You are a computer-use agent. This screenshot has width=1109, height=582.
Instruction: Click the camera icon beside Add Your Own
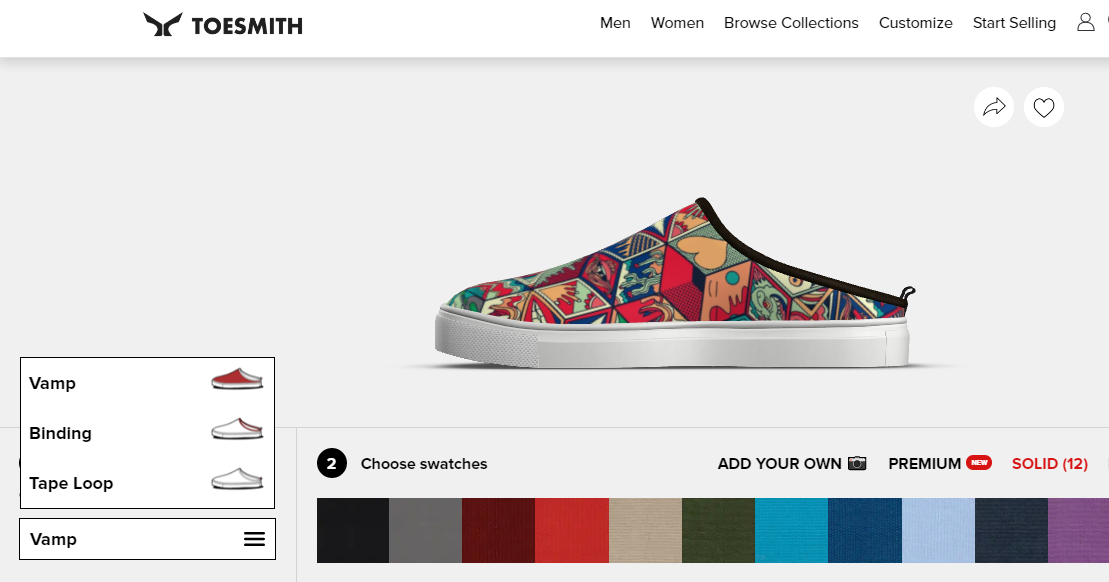pos(857,463)
